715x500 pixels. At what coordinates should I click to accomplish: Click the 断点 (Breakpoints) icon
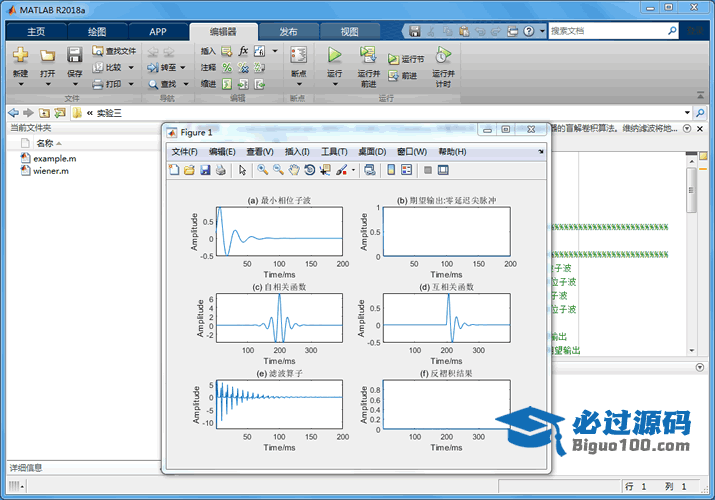click(x=299, y=55)
